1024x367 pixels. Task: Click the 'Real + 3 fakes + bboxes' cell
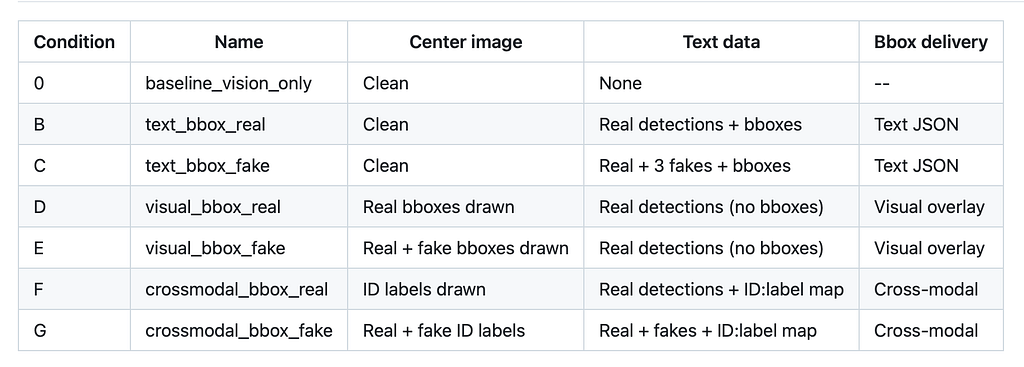(x=722, y=166)
